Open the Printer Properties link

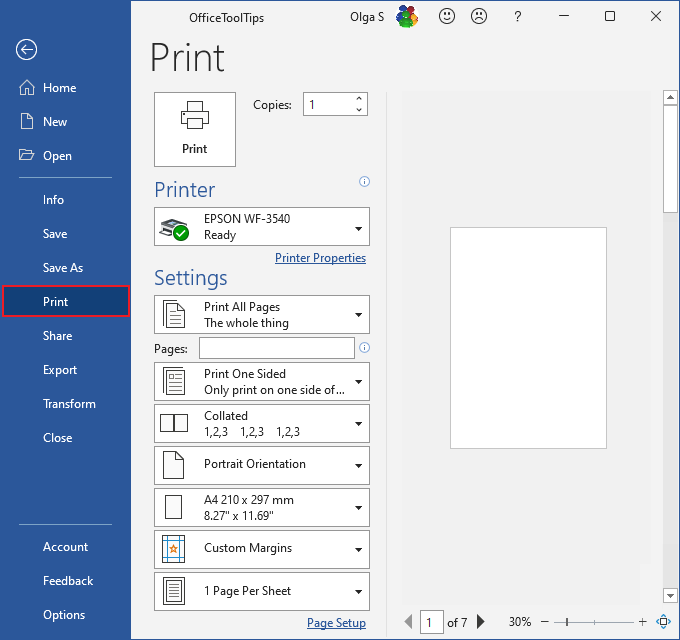coord(320,258)
